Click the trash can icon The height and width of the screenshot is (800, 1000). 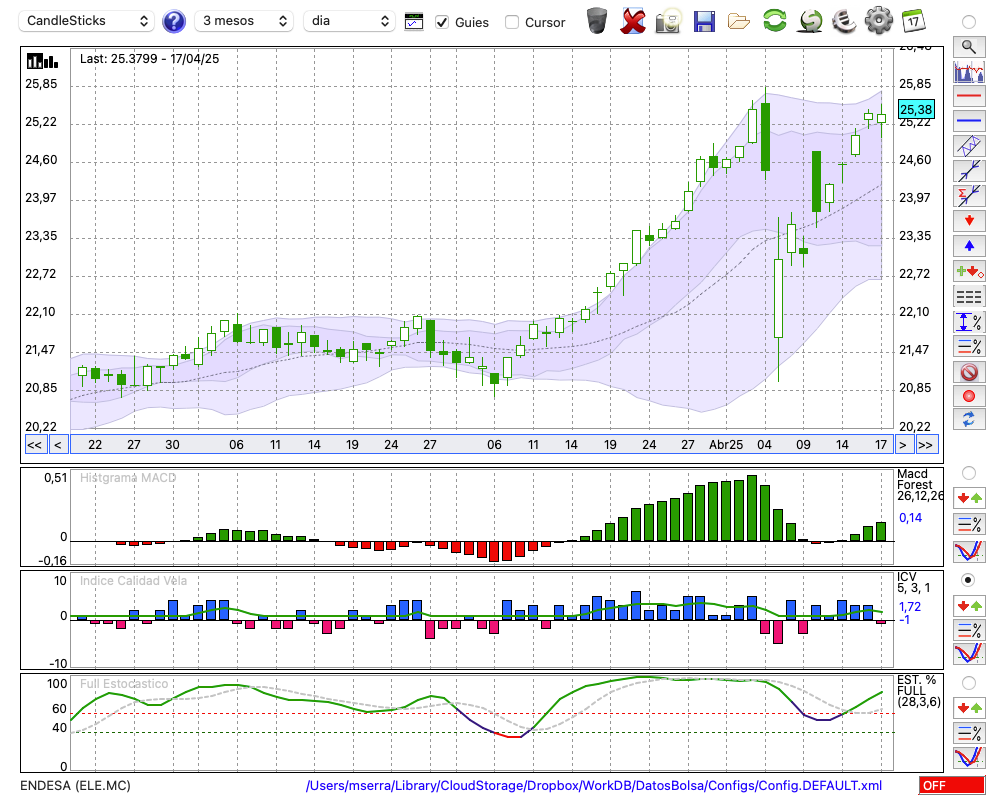[x=597, y=21]
